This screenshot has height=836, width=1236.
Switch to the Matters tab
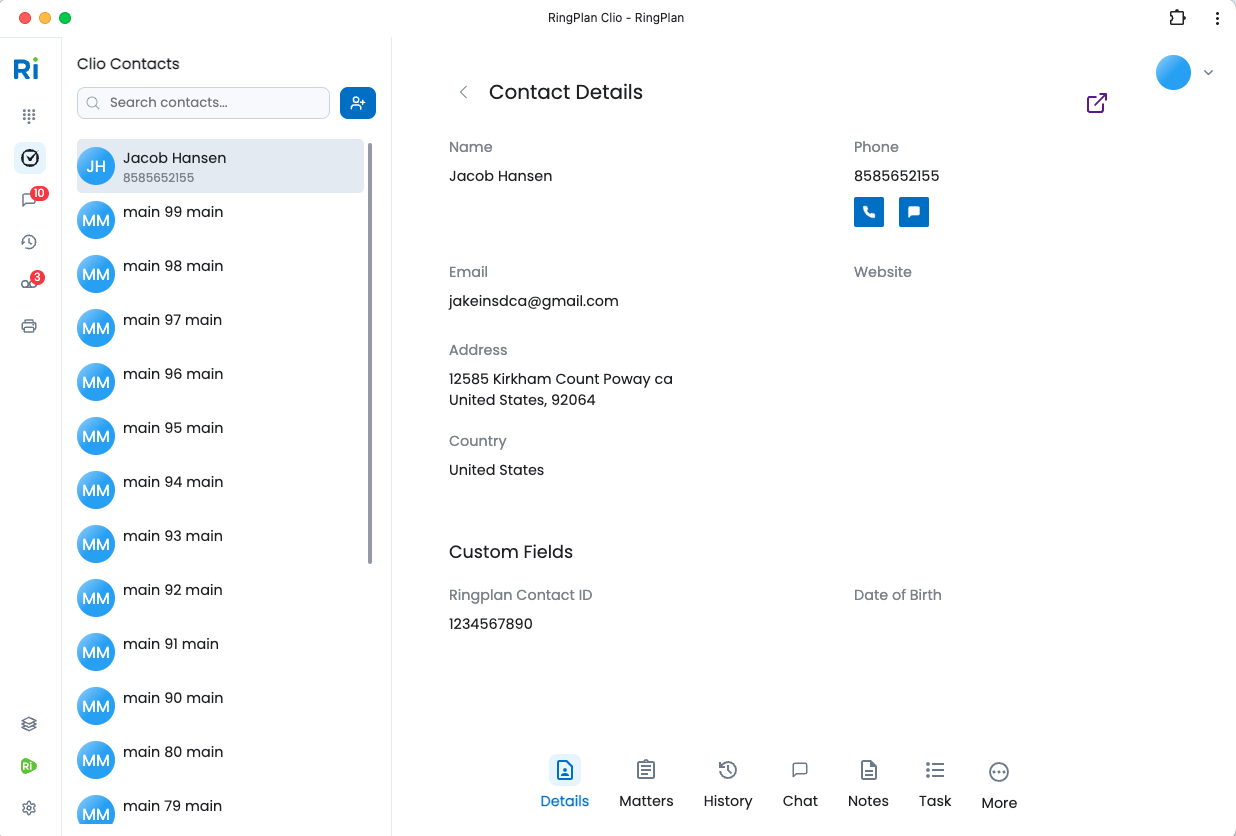[x=646, y=782]
